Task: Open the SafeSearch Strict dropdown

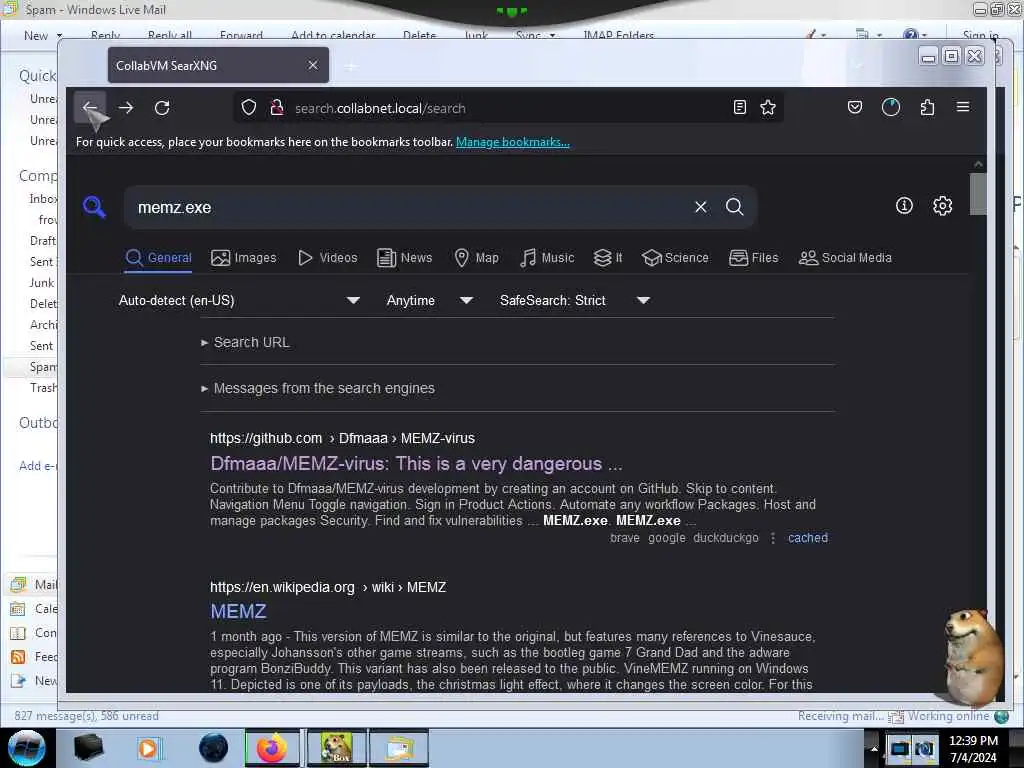Action: tap(575, 300)
